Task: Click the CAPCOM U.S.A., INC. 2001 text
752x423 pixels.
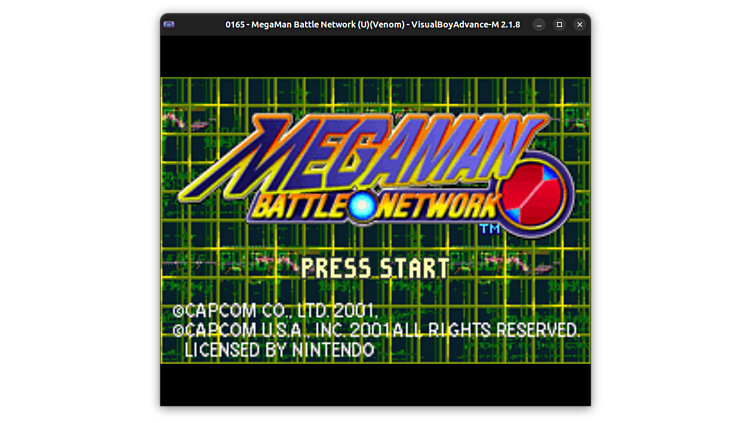Action: (281, 330)
